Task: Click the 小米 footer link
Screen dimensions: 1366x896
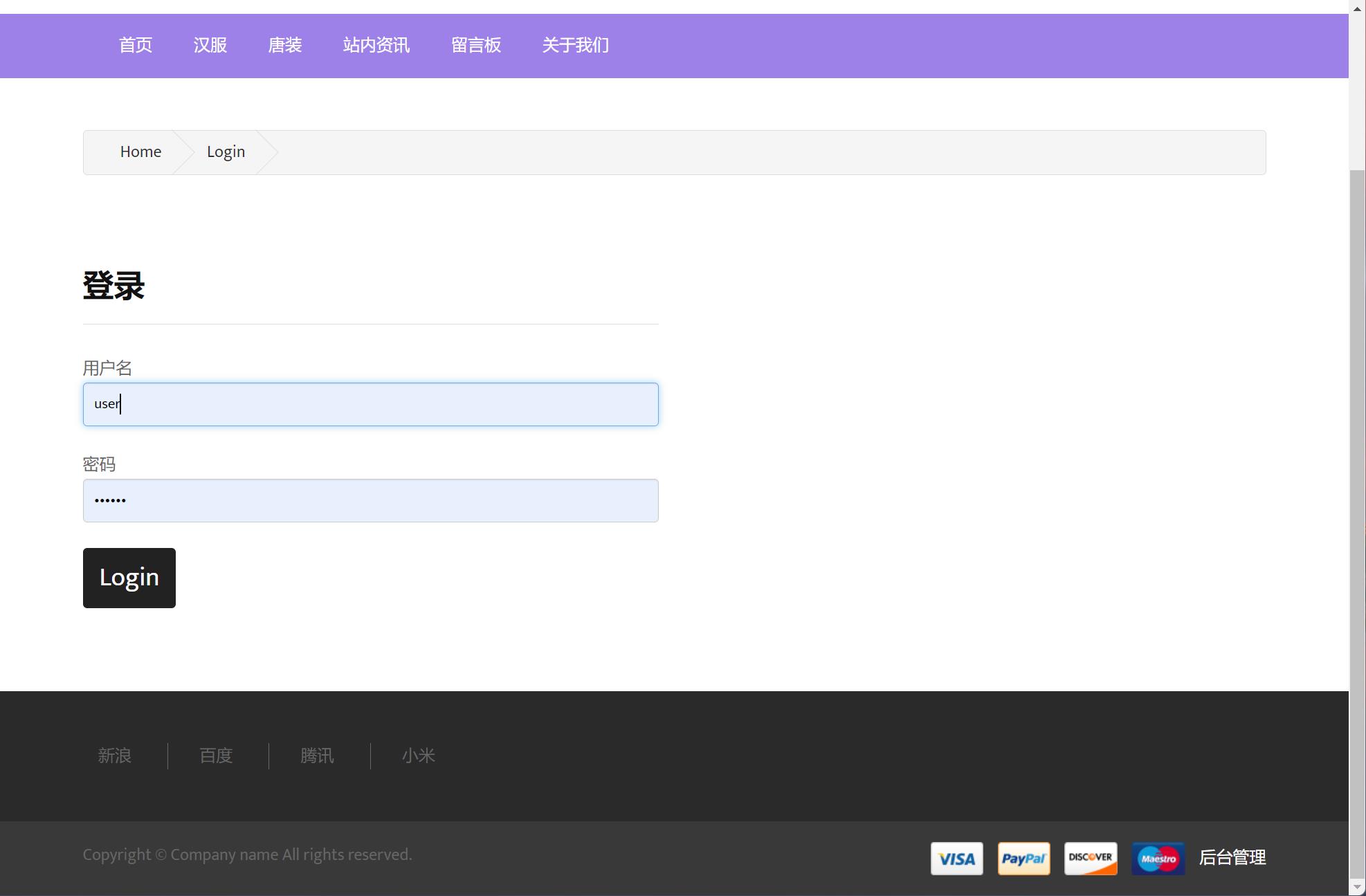Action: pos(419,756)
